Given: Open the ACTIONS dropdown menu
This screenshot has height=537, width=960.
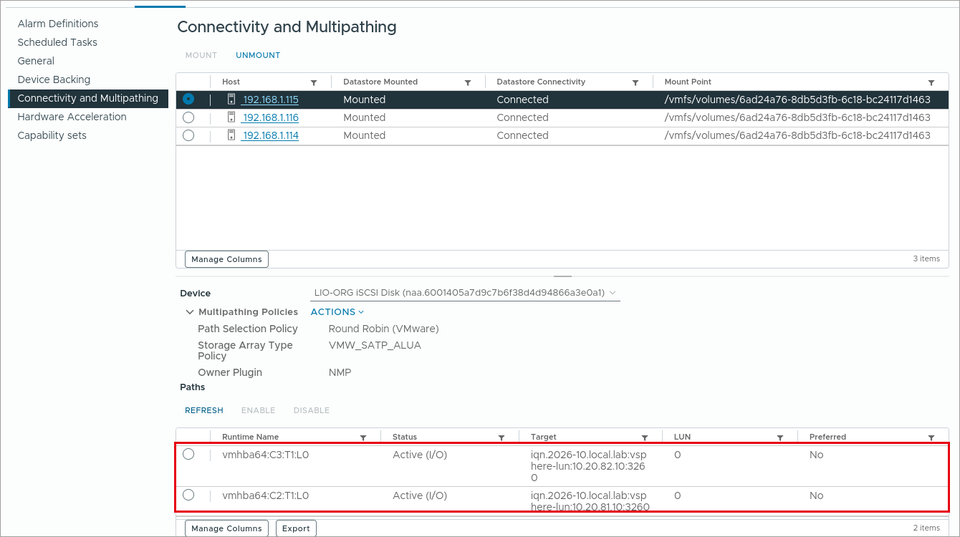Looking at the screenshot, I should point(337,312).
